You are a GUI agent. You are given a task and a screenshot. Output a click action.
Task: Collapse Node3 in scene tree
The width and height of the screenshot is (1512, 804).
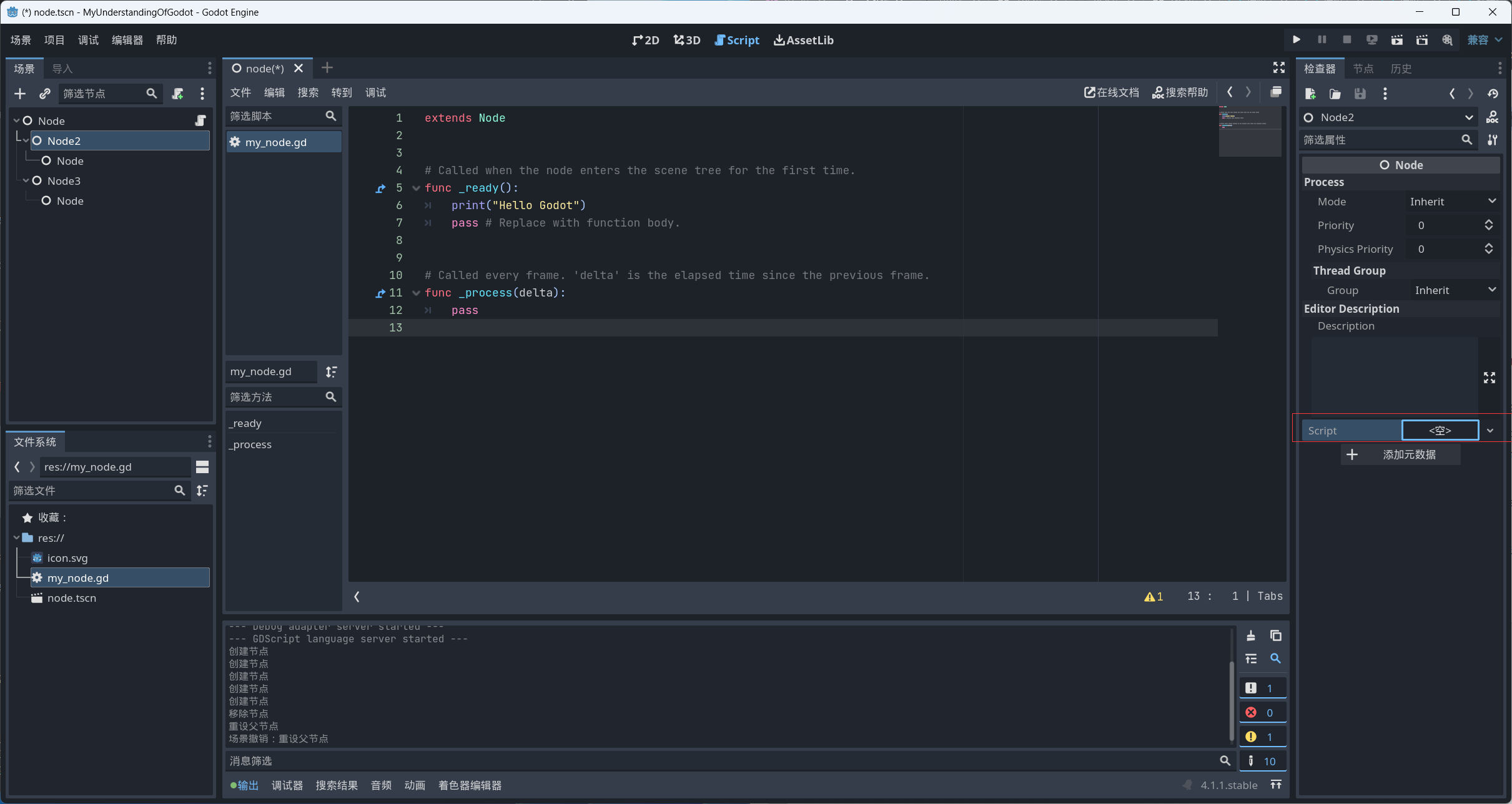[26, 180]
